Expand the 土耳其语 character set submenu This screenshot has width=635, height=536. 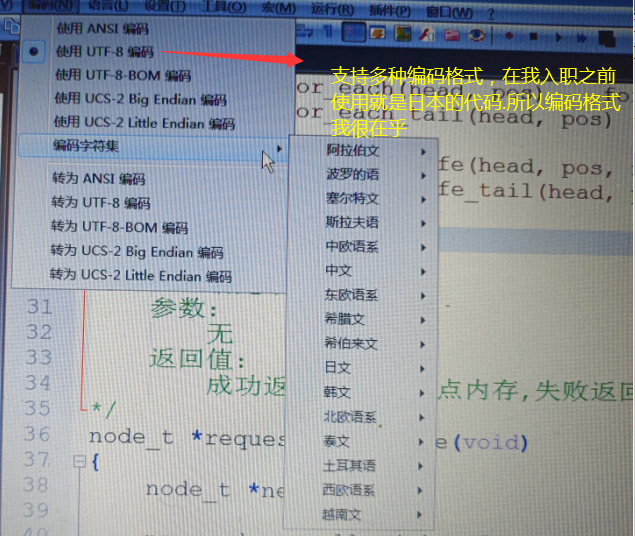358,466
